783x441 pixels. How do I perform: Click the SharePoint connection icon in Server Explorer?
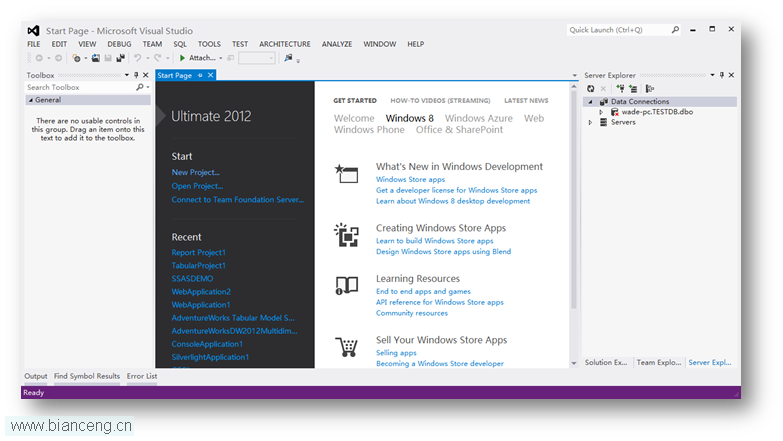click(650, 88)
